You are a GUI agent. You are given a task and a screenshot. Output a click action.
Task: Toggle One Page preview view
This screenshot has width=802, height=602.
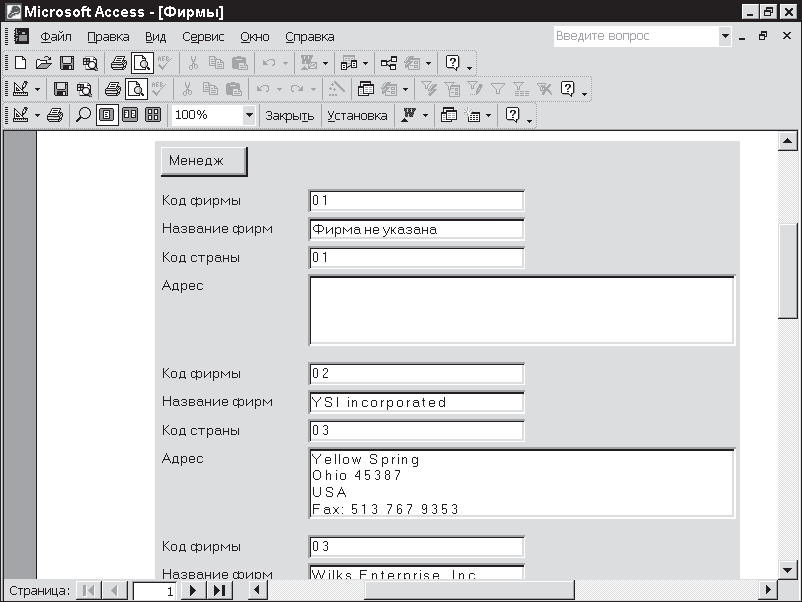pyautogui.click(x=106, y=115)
